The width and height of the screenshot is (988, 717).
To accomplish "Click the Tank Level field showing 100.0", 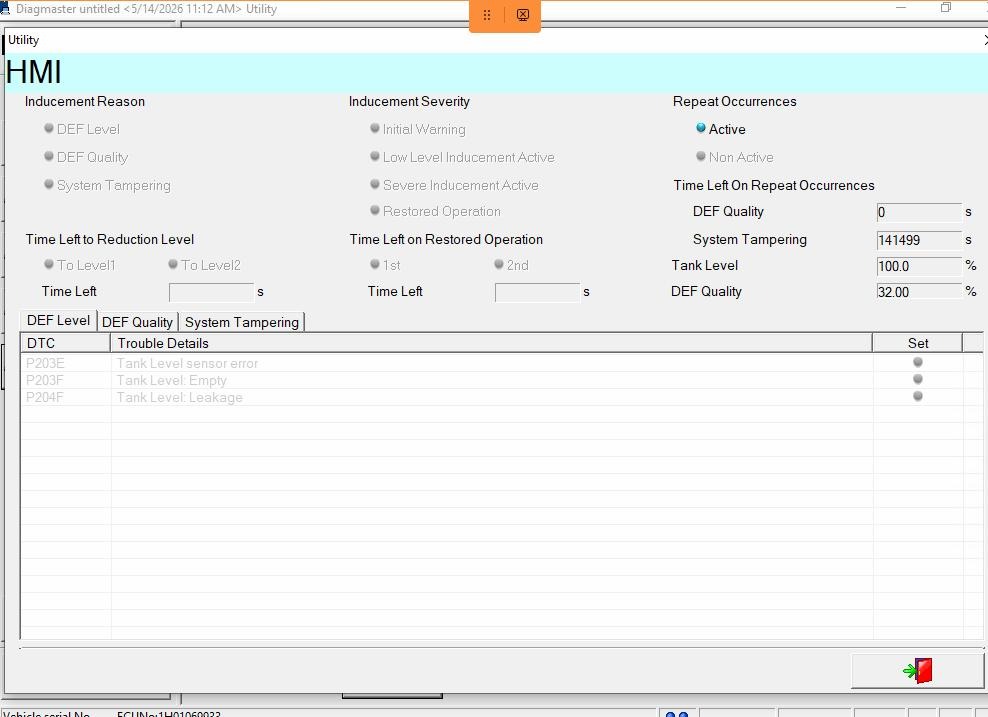I will (x=919, y=266).
